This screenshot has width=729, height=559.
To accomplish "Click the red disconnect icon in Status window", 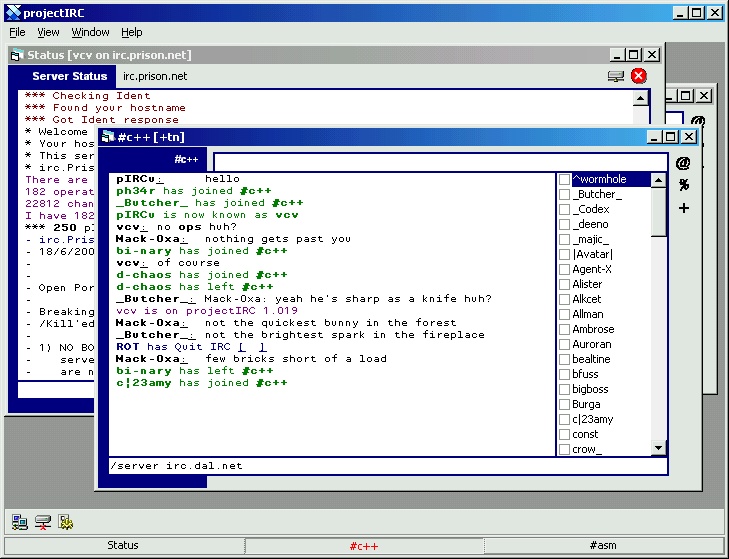I will pos(639,76).
